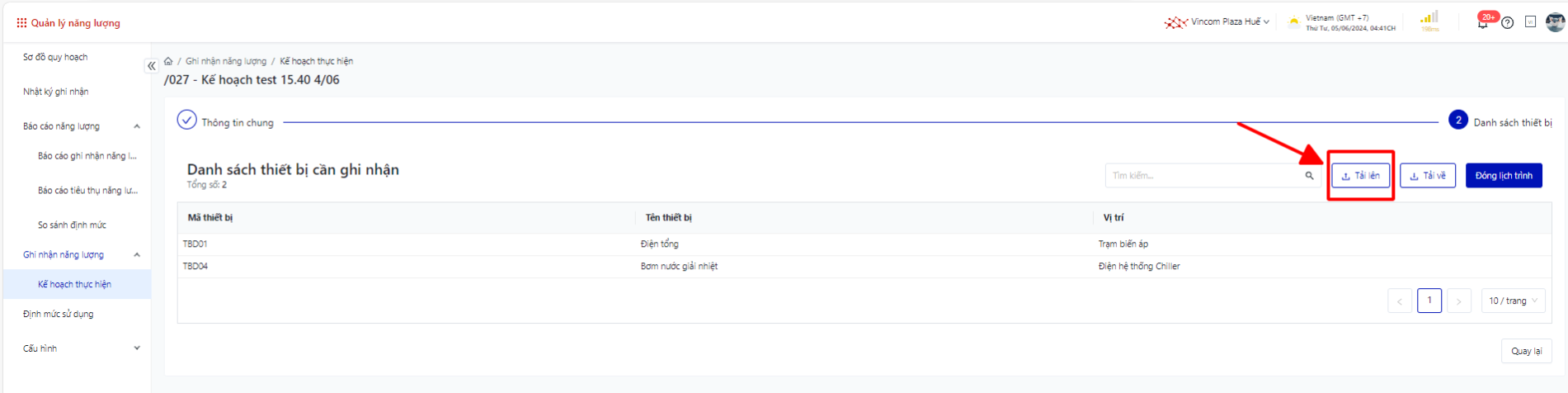This screenshot has height=393, width=1568.
Task: Open the notifications bell
Action: coord(1483,22)
